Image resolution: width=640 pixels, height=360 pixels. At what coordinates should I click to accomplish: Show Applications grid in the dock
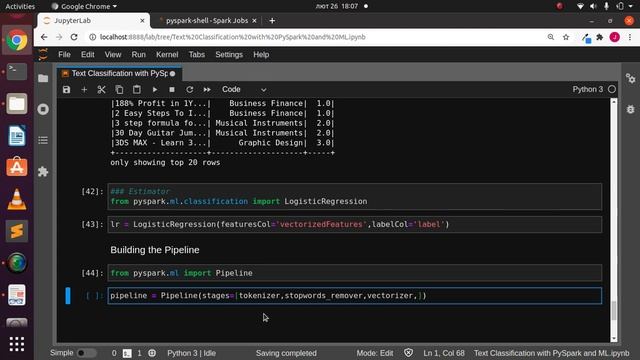click(17, 344)
